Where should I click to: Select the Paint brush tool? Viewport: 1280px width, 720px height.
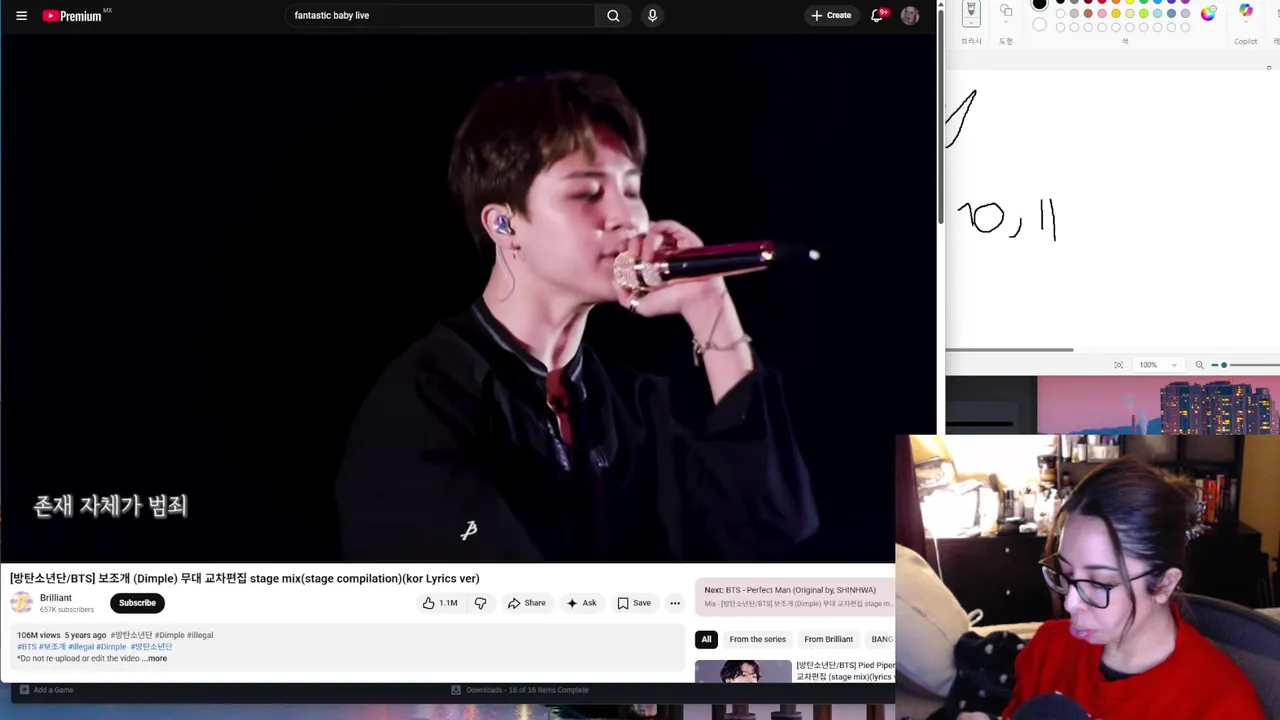pyautogui.click(x=971, y=9)
